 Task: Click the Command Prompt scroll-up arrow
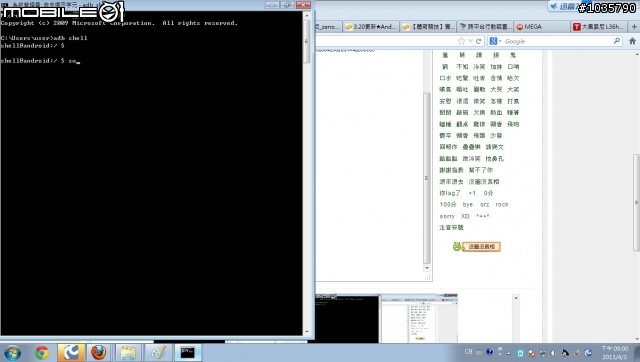coord(307,16)
